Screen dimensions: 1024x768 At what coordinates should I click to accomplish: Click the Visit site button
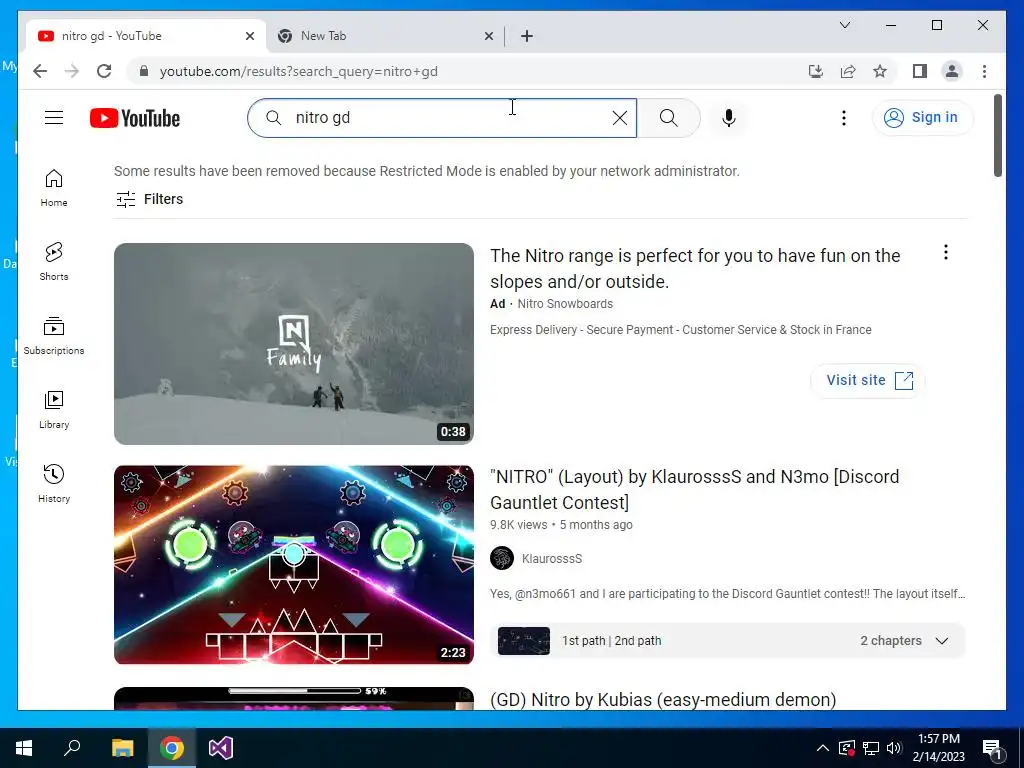[869, 380]
